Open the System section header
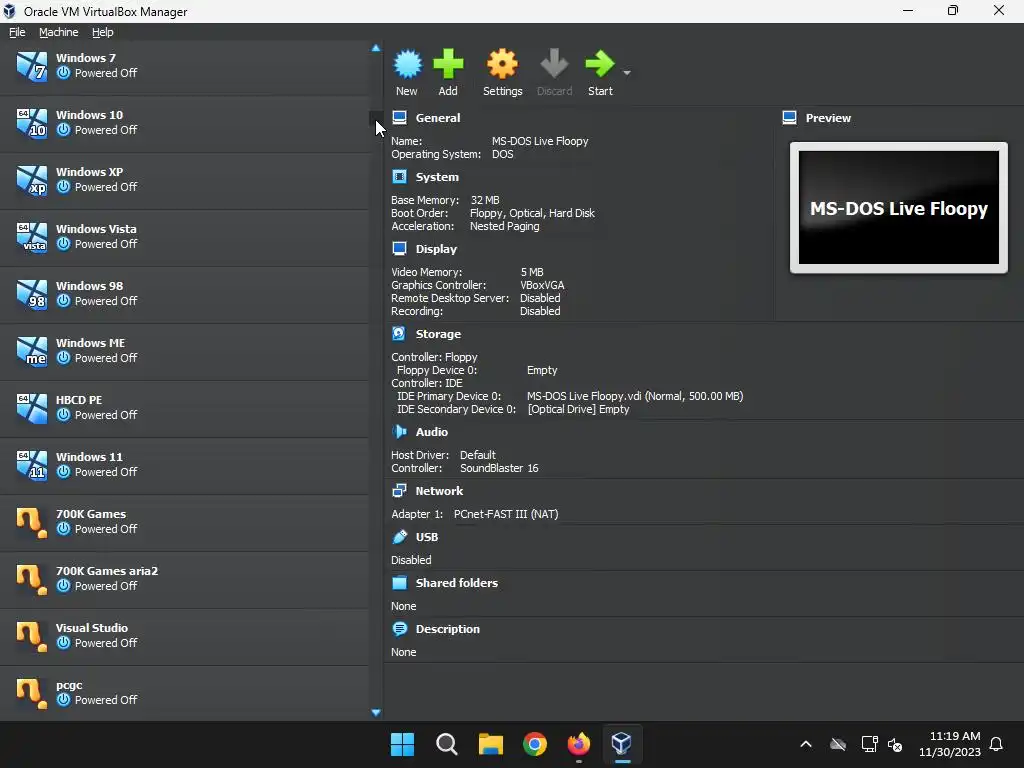The width and height of the screenshot is (1024, 768). pyautogui.click(x=437, y=177)
